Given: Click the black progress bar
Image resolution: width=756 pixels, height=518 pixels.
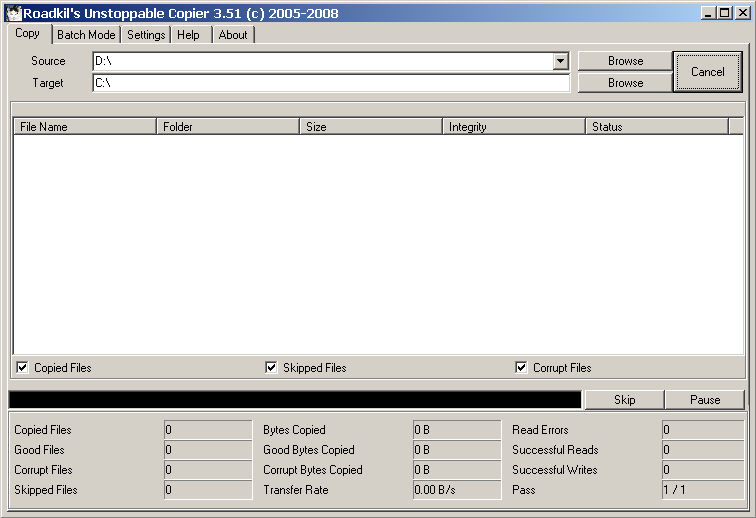Looking at the screenshot, I should tap(295, 400).
